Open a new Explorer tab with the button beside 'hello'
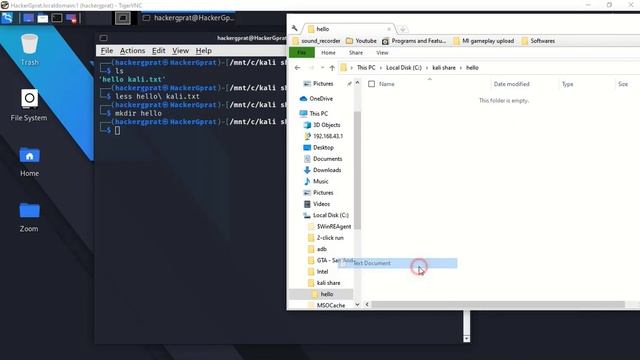 click(x=402, y=29)
